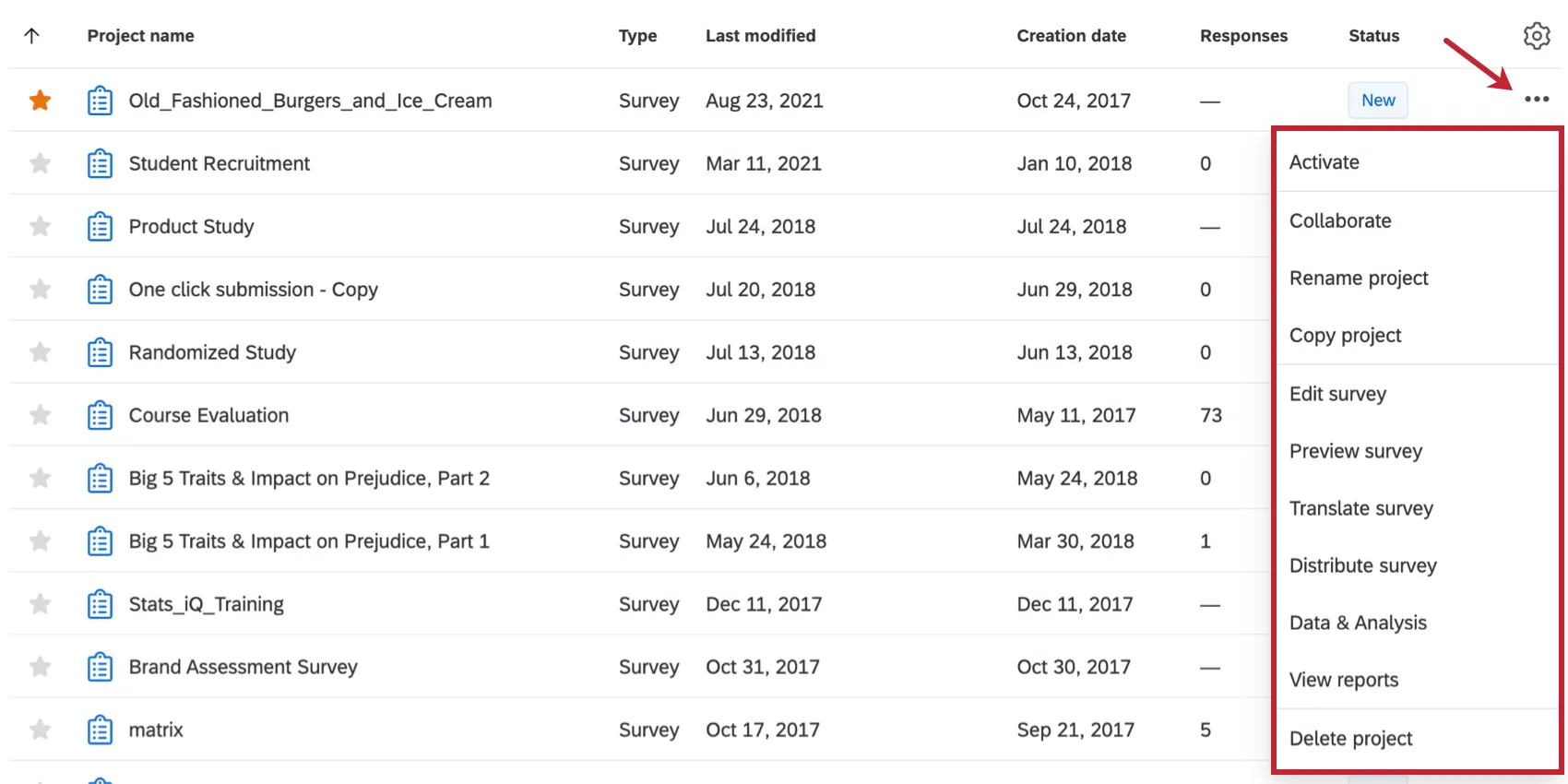This screenshot has width=1568, height=784.
Task: Open the survey icon next to Course Evaluation
Action: coord(100,415)
